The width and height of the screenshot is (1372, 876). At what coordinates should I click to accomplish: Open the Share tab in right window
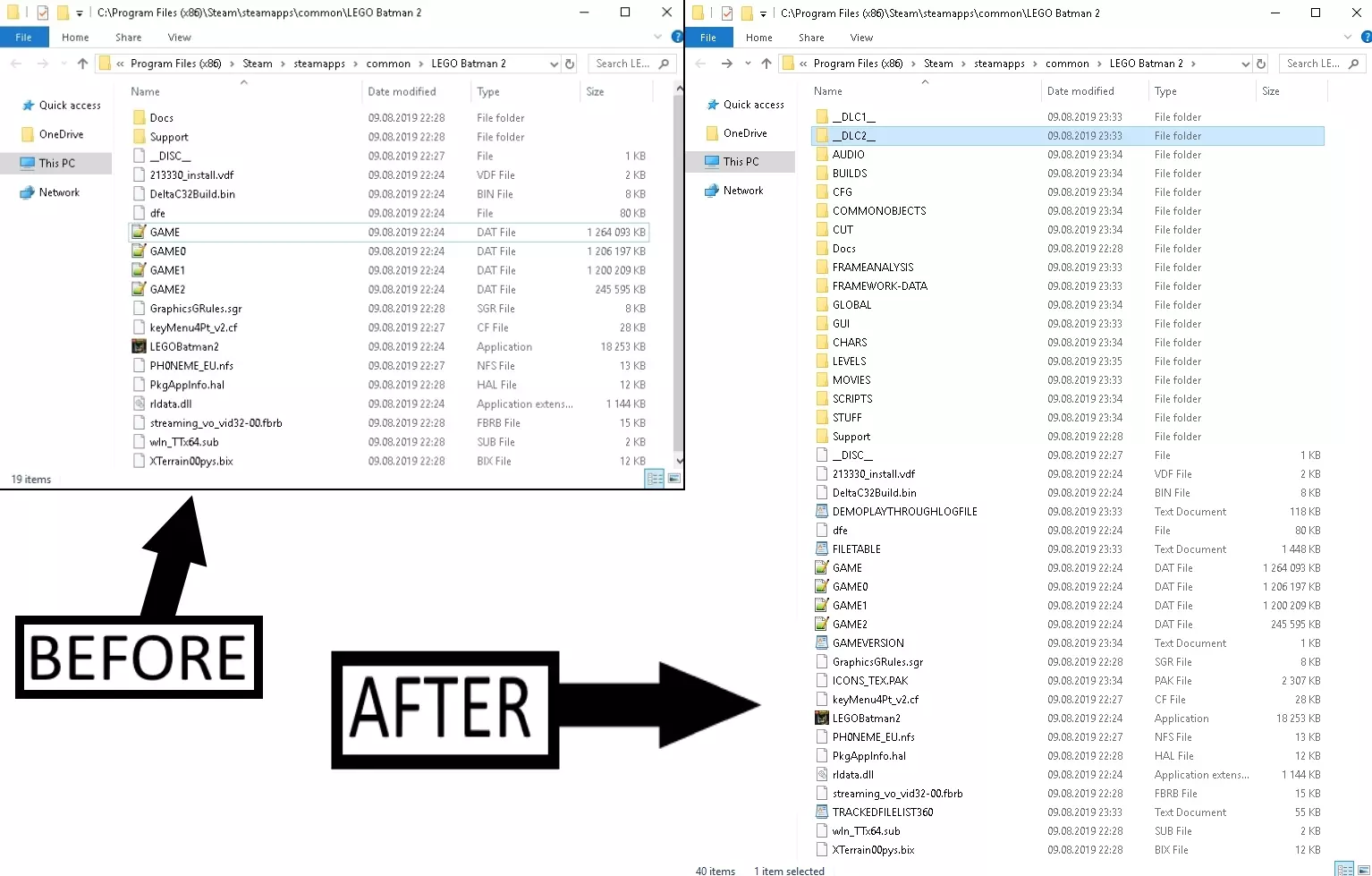pos(811,37)
